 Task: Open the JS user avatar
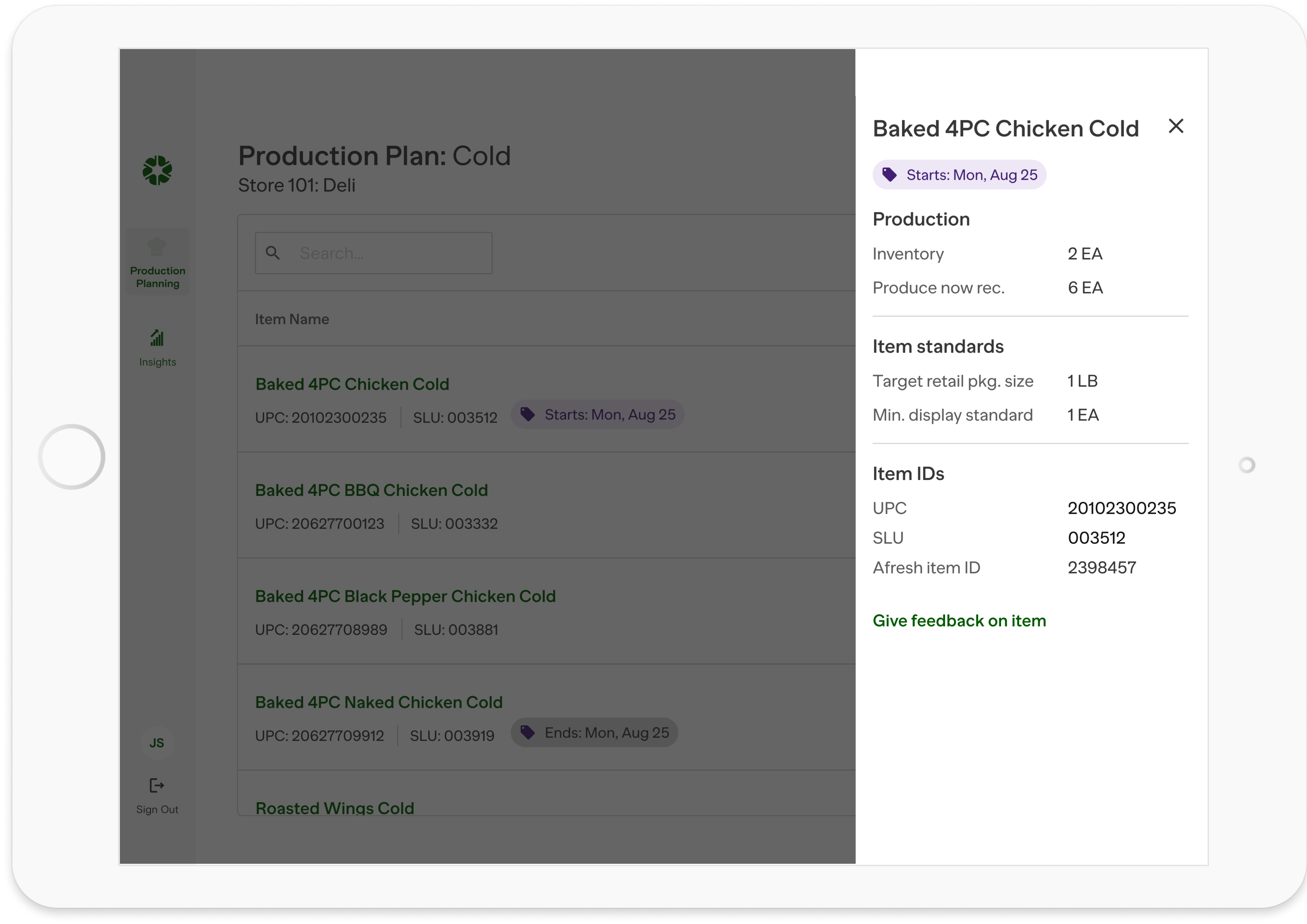click(x=157, y=742)
